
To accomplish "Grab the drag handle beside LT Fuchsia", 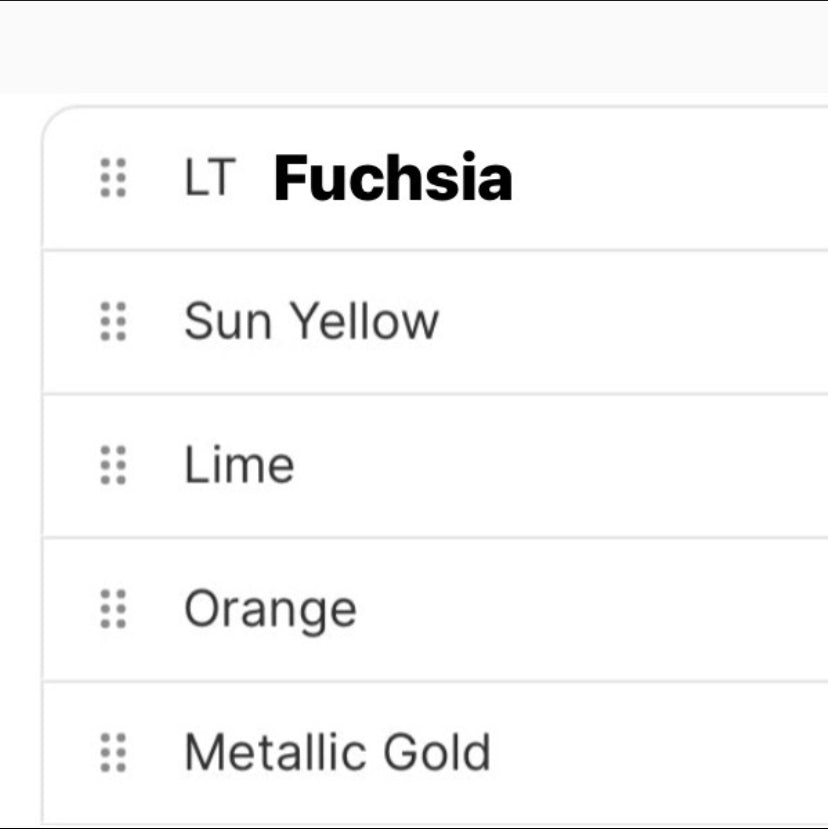I will (114, 178).
